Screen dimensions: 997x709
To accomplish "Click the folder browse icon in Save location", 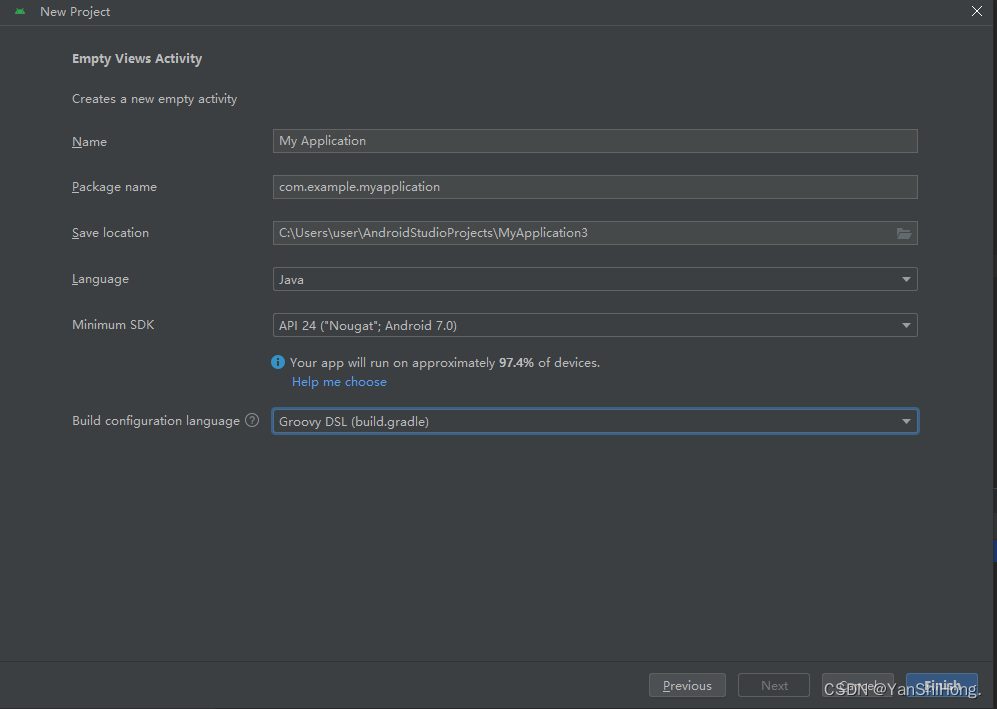I will tap(904, 233).
